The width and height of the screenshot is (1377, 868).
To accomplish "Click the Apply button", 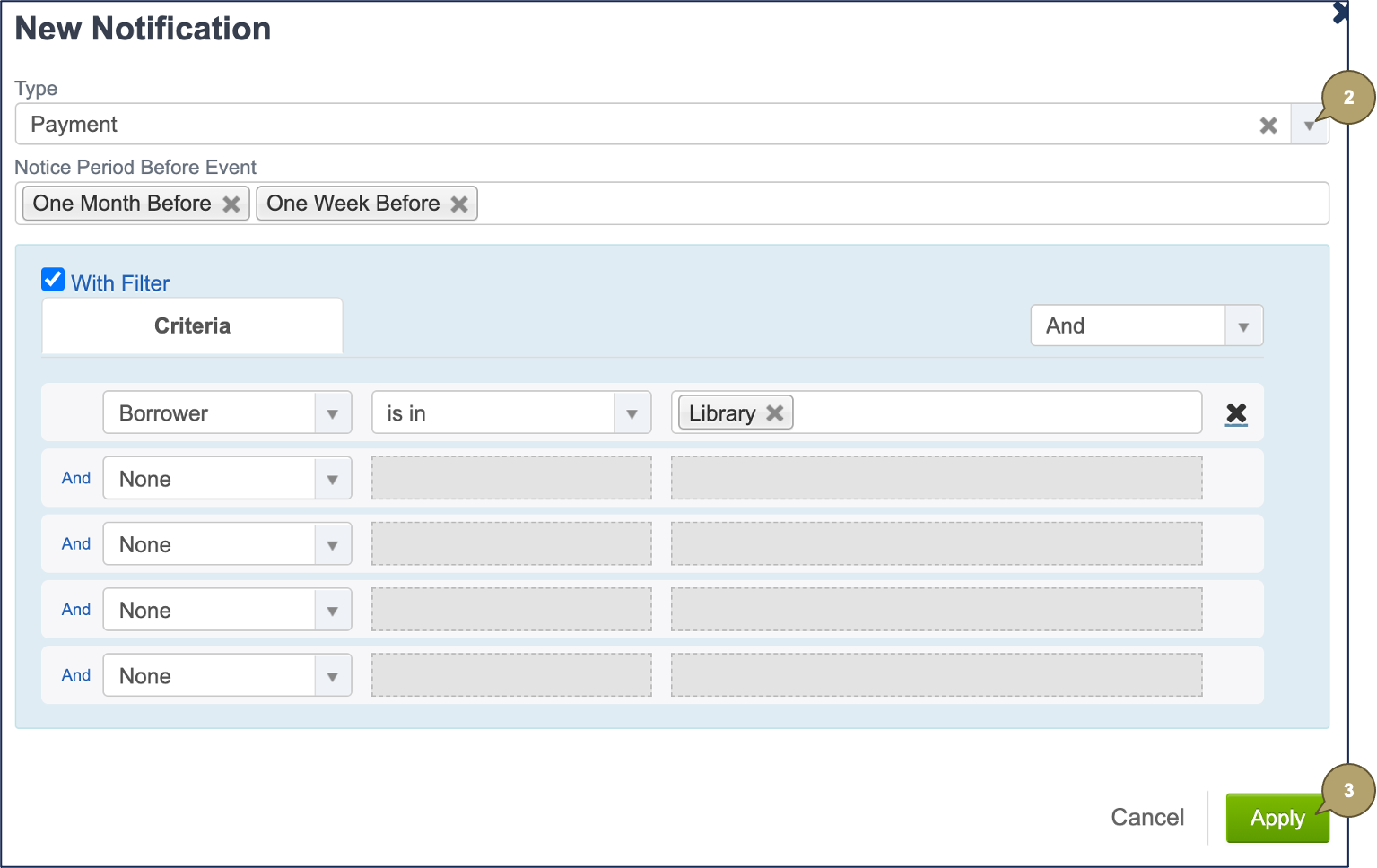I will 1277,818.
